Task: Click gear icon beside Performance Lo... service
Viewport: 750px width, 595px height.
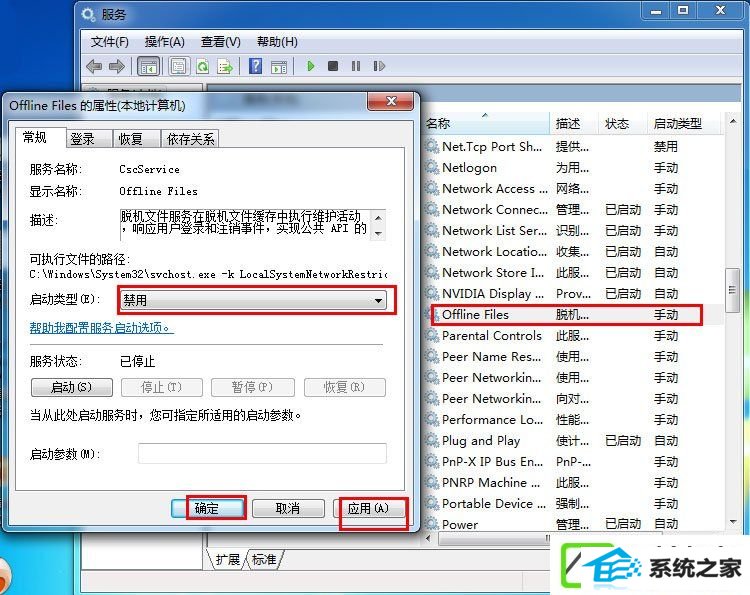Action: 432,419
